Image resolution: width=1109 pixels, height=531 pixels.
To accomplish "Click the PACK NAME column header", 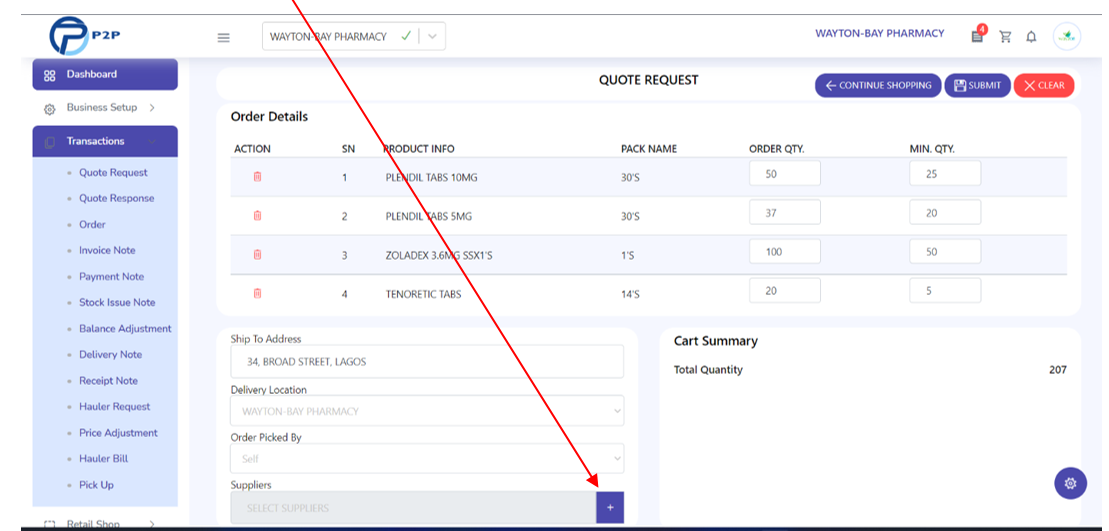I will (x=649, y=149).
